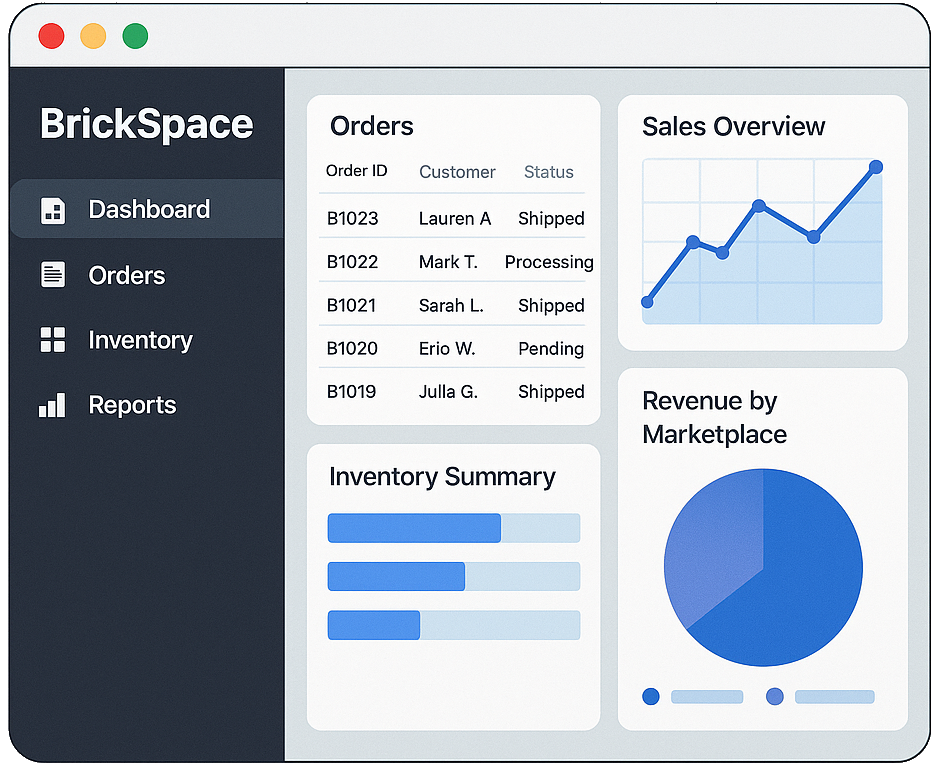Open order B1019 from the table
The height and width of the screenshot is (770, 938).
pos(352,392)
